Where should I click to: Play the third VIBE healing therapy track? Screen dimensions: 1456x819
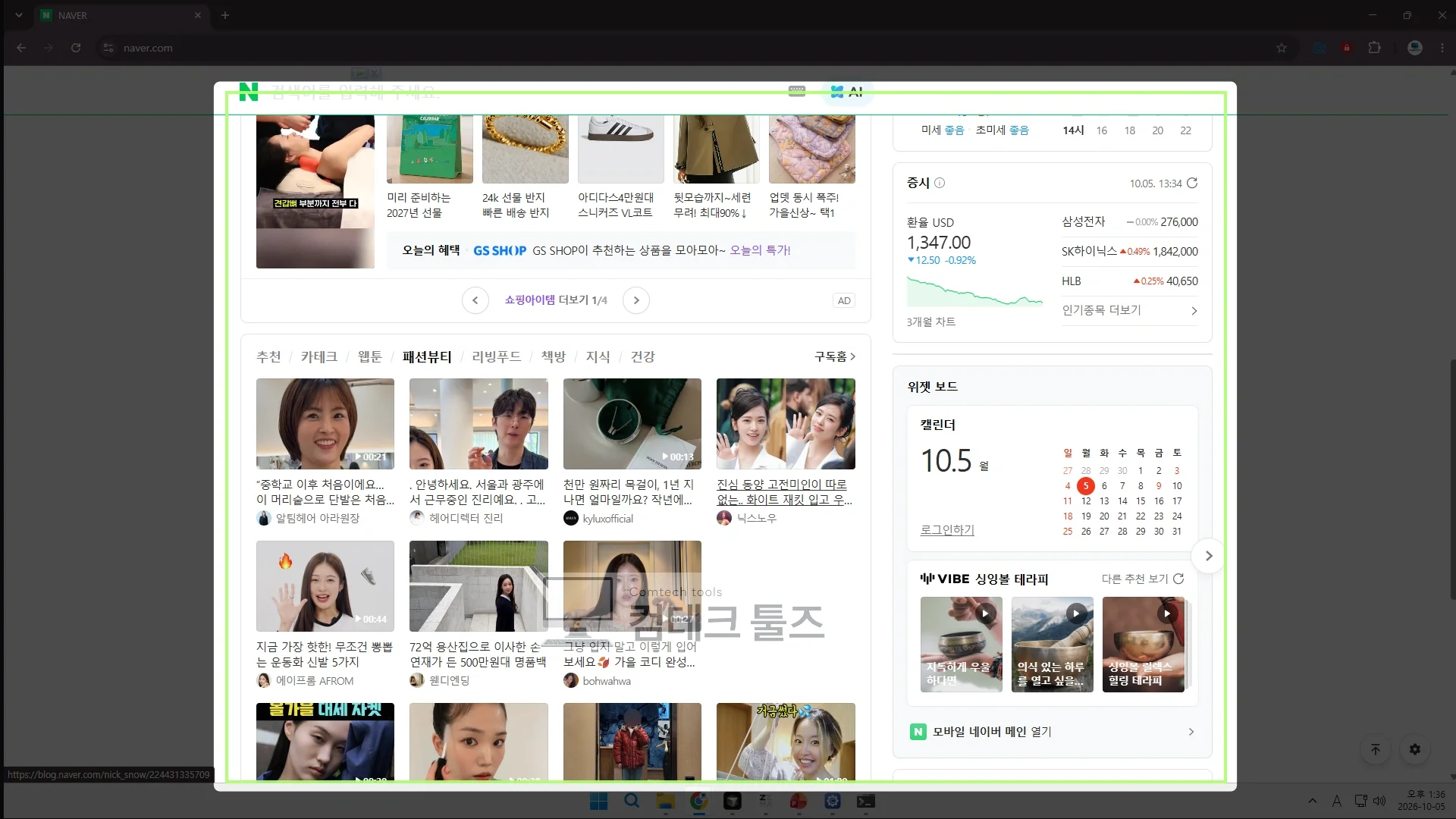click(x=1166, y=613)
